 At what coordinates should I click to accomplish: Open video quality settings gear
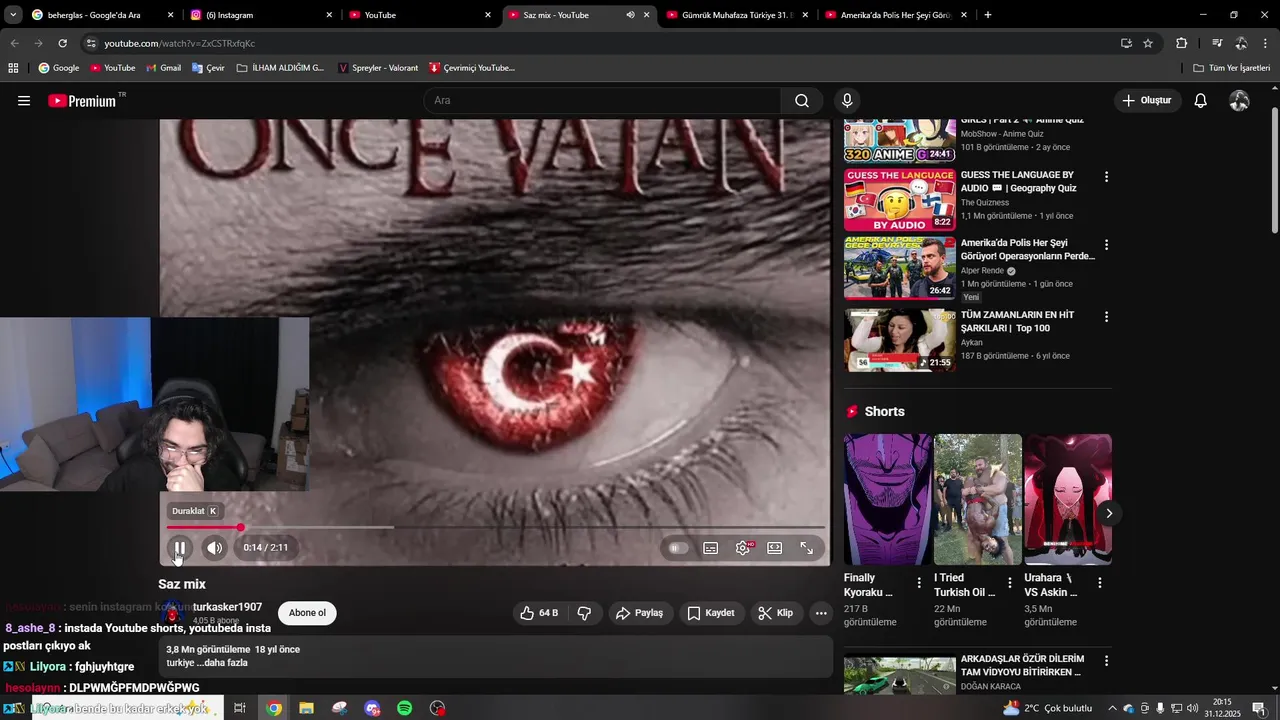point(743,548)
